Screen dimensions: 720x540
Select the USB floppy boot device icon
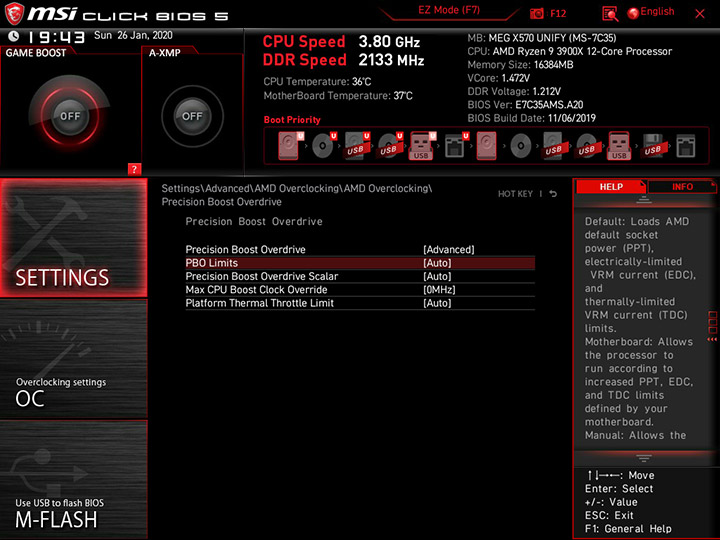(652, 146)
